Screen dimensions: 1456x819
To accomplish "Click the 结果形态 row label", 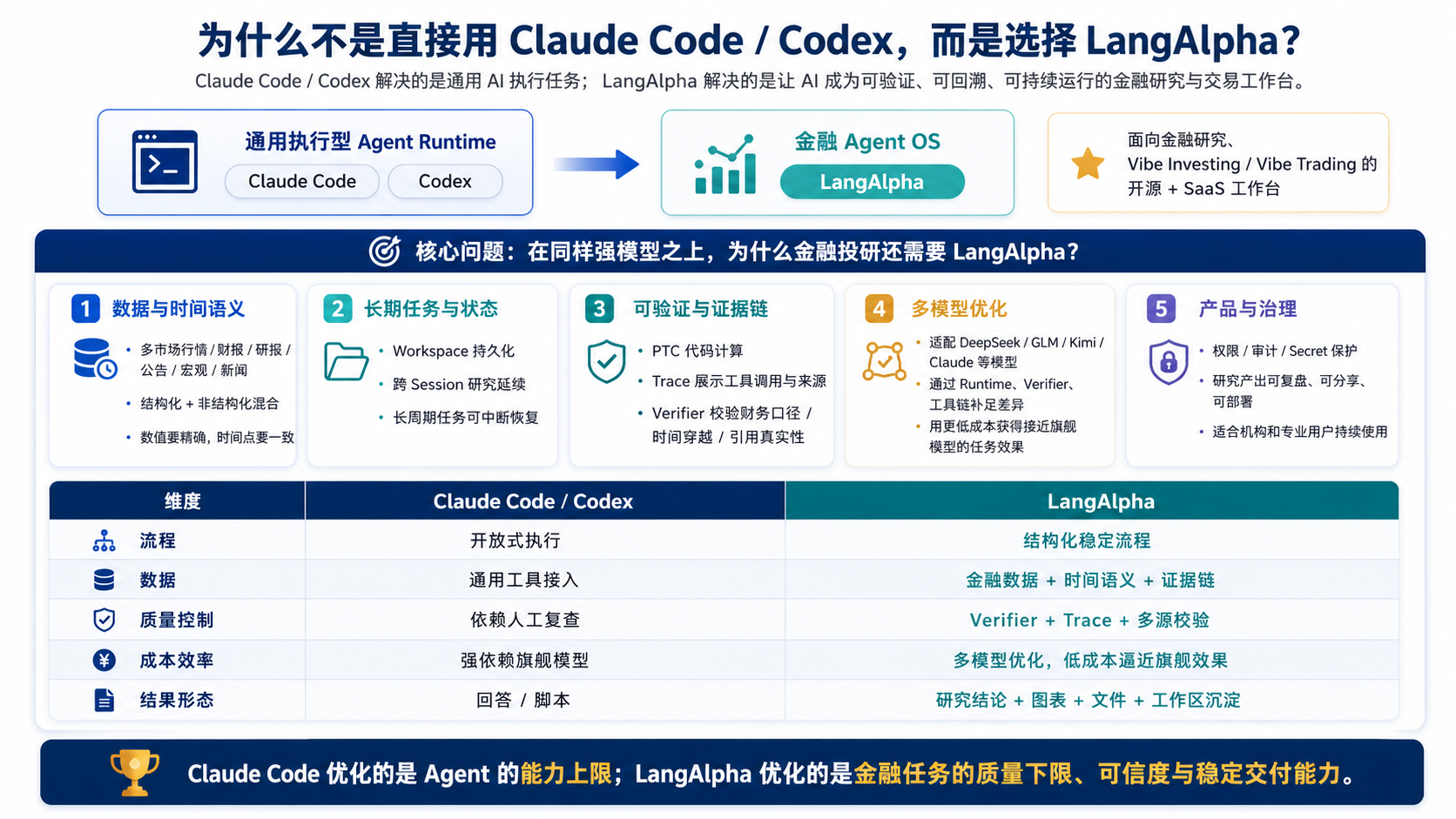I will pyautogui.click(x=177, y=700).
